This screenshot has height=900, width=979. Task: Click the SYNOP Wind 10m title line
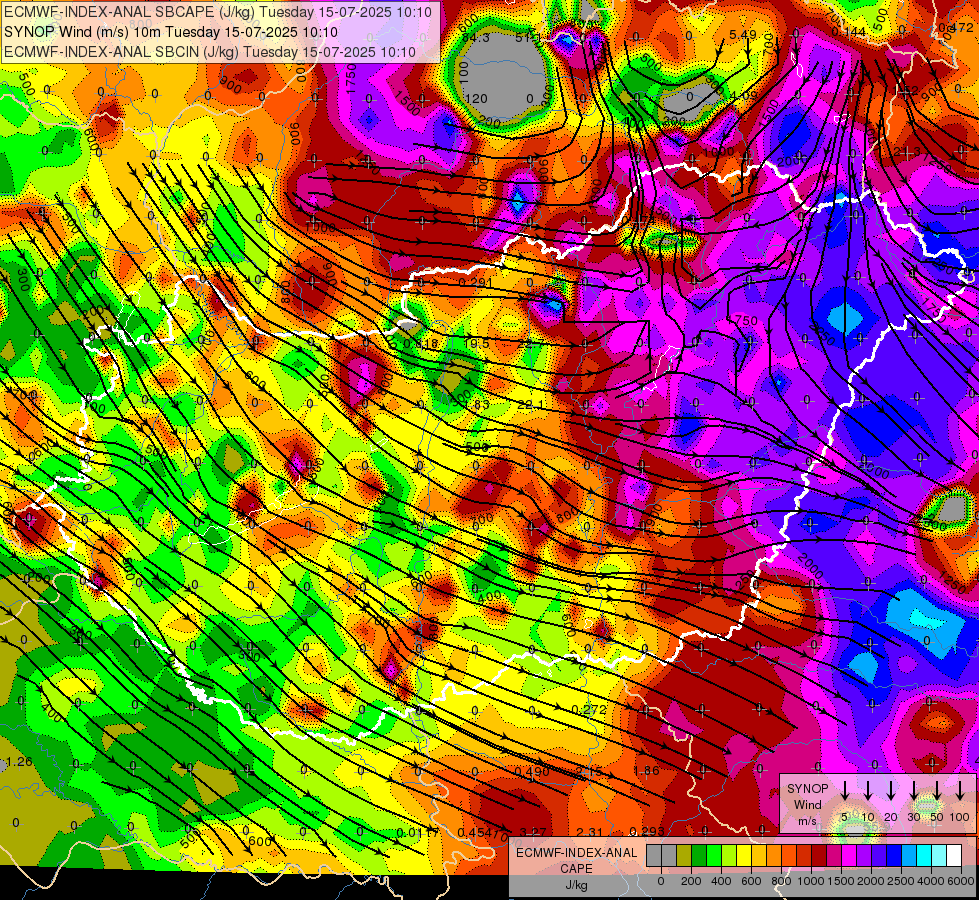click(170, 32)
